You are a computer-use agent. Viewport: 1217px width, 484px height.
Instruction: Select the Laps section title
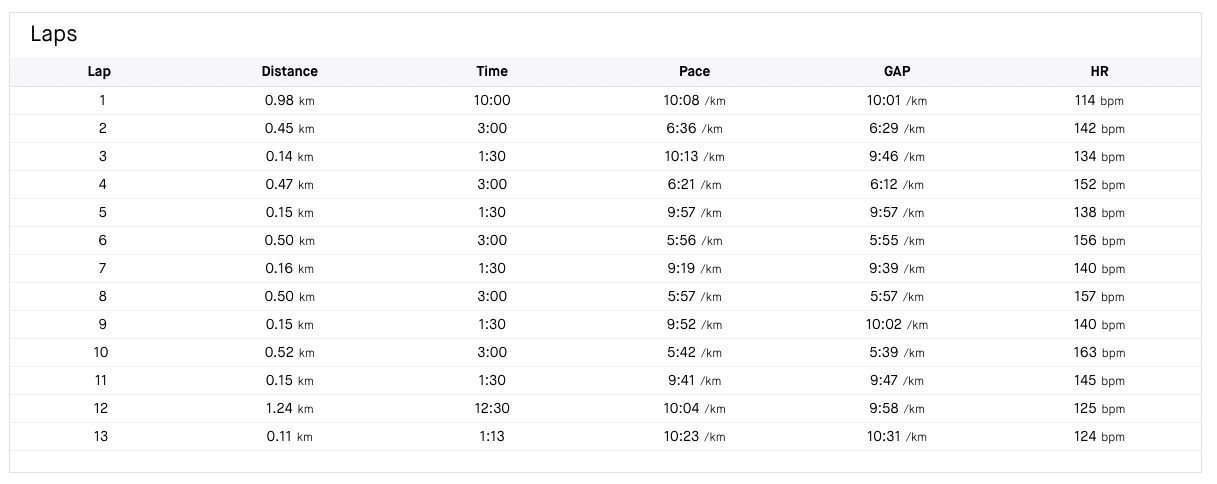pos(54,34)
